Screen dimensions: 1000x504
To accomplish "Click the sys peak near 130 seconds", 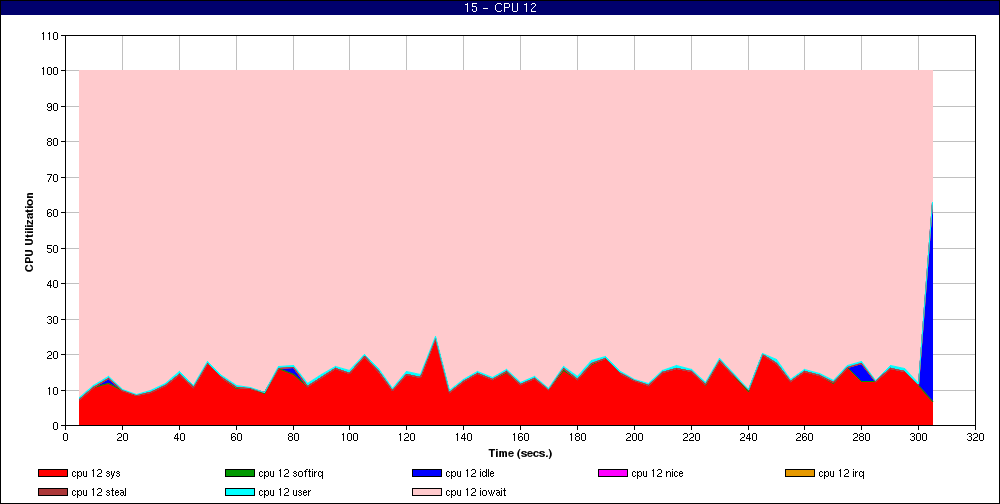I will pos(435,339).
